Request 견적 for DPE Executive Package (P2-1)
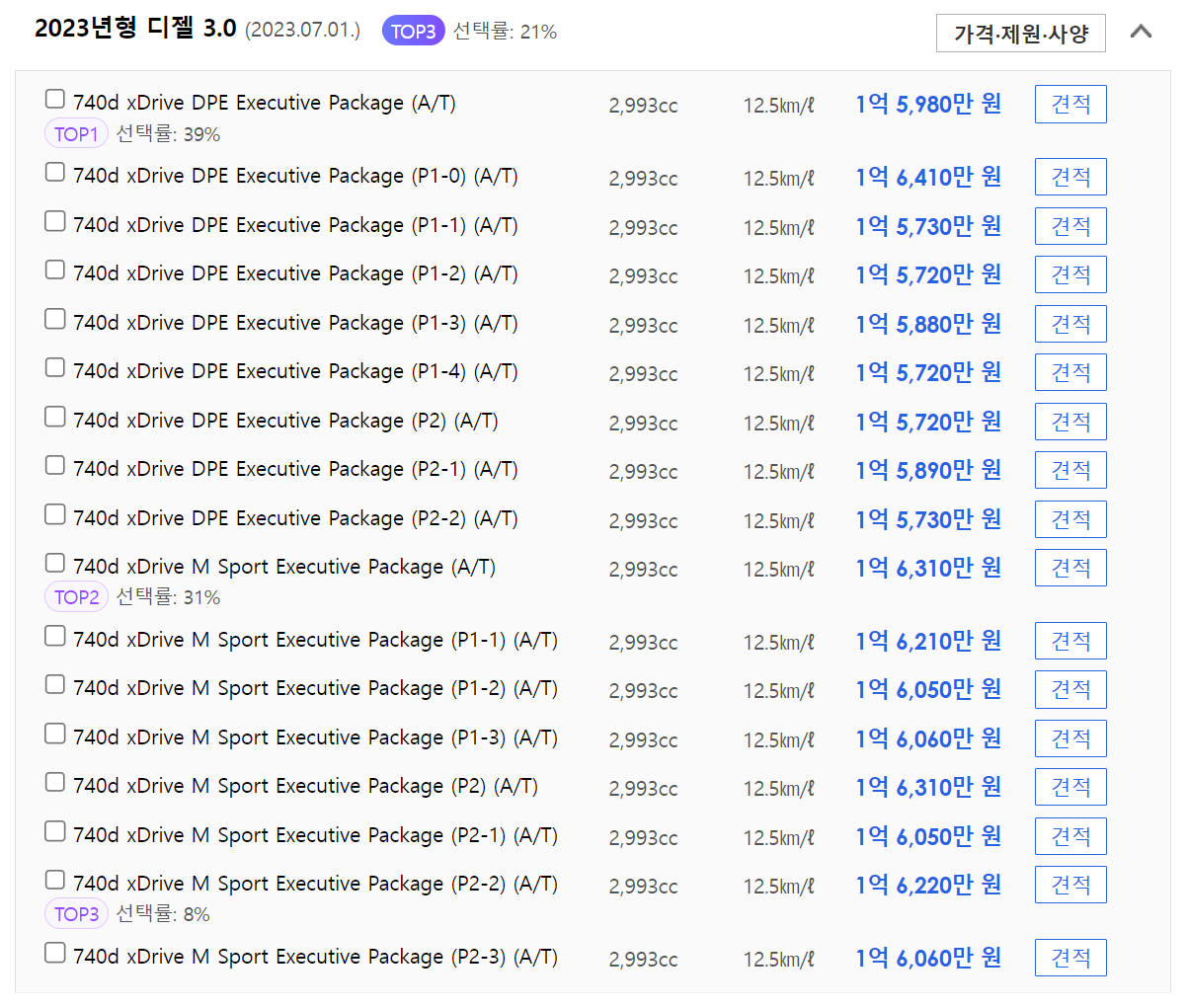This screenshot has width=1188, height=1008. point(1070,470)
